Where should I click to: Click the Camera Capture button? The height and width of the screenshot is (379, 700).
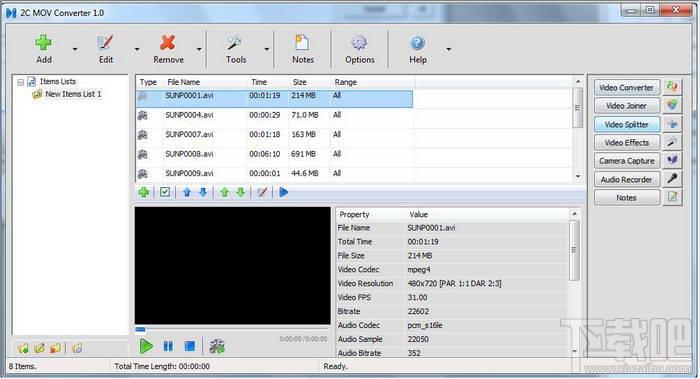tap(626, 161)
